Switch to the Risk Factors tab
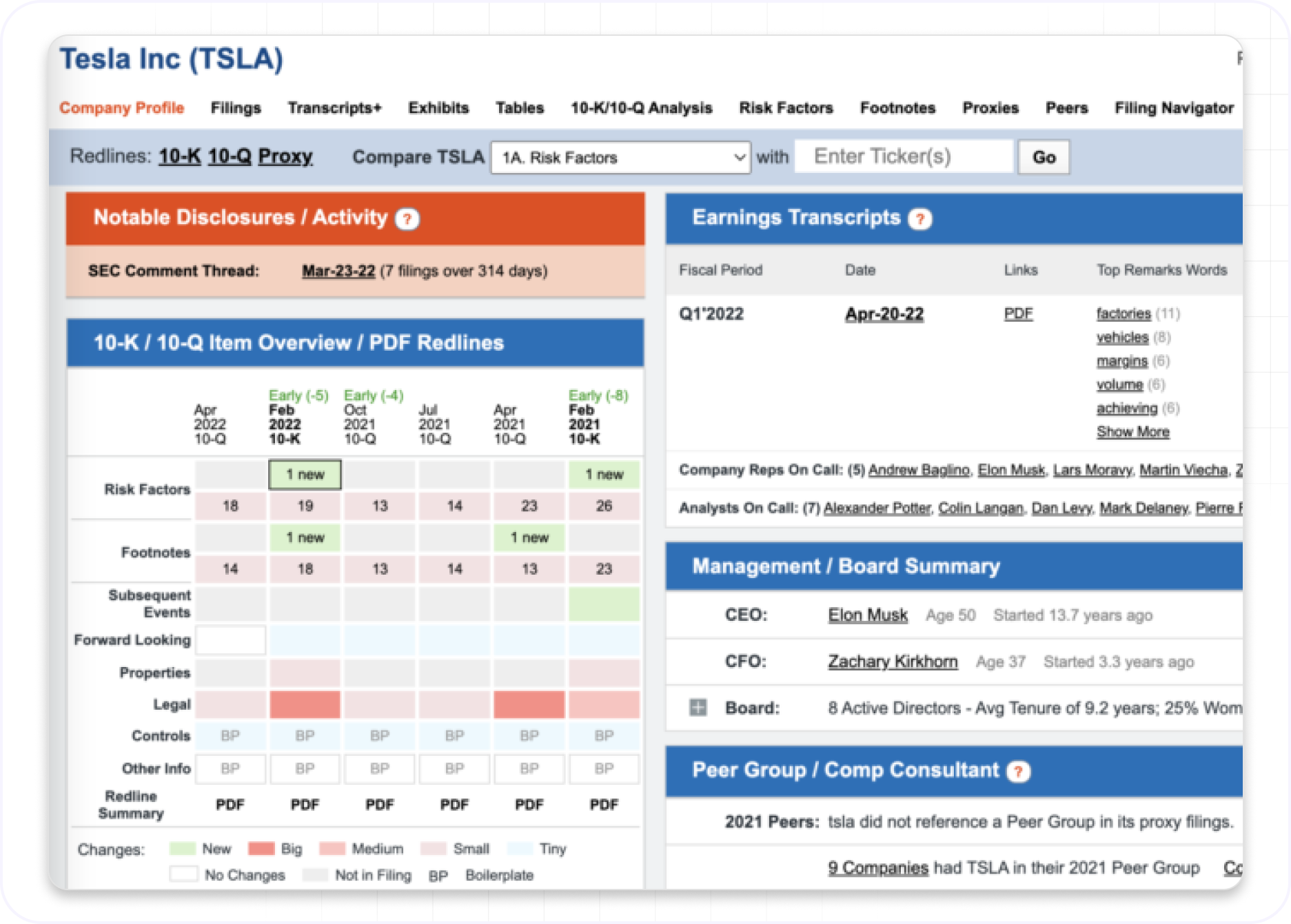Viewport: 1291px width, 924px height. (x=786, y=108)
